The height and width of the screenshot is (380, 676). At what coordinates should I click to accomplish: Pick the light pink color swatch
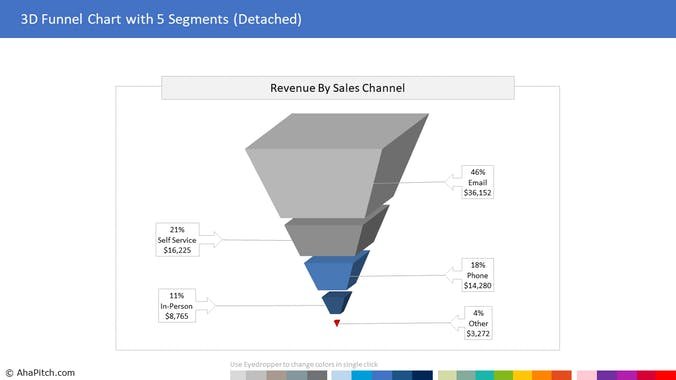587,375
